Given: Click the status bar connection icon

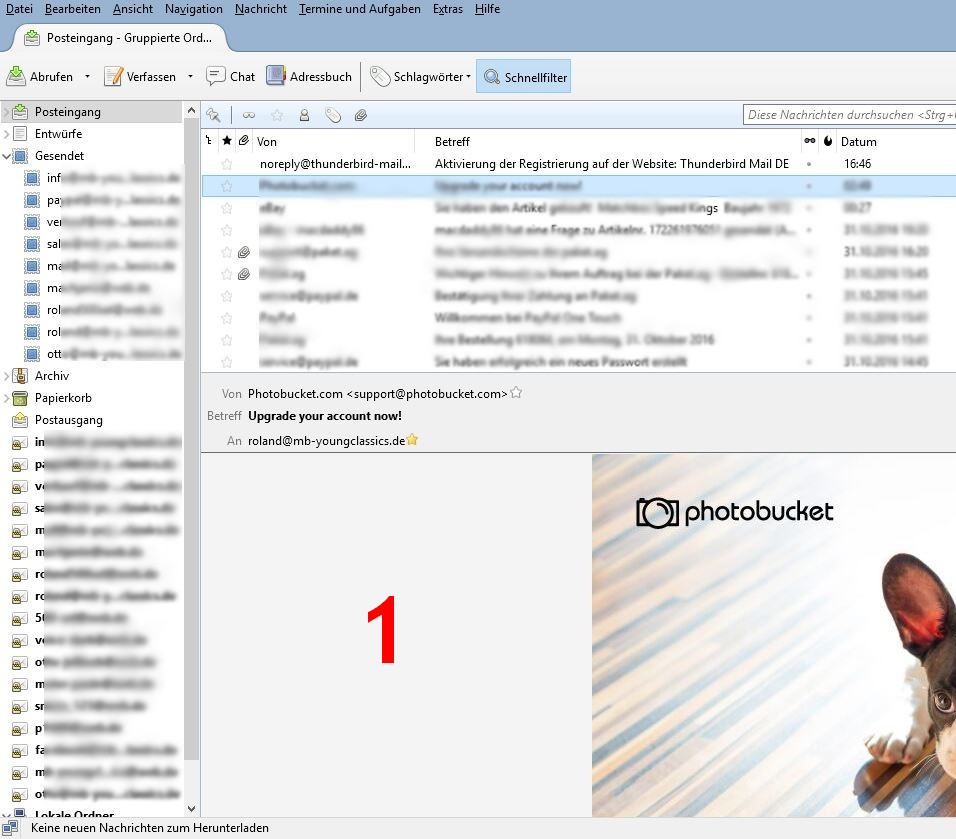Looking at the screenshot, I should click(x=10, y=828).
